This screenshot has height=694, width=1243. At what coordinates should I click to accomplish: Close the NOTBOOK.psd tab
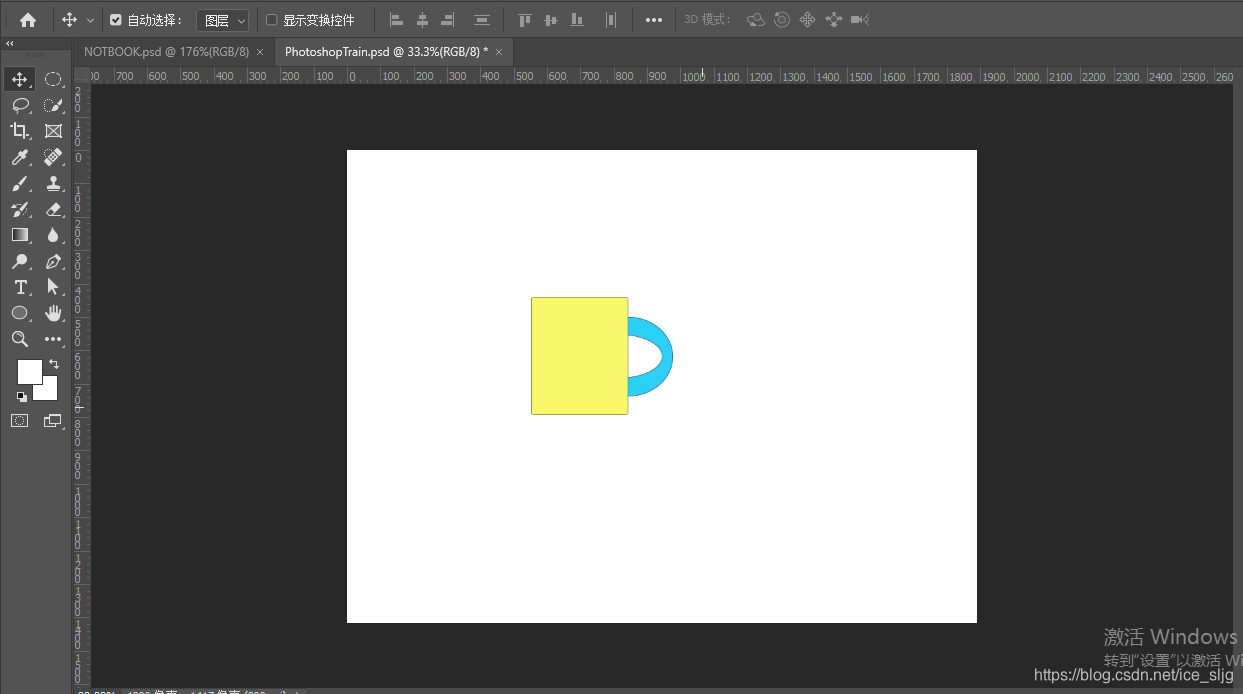point(260,51)
